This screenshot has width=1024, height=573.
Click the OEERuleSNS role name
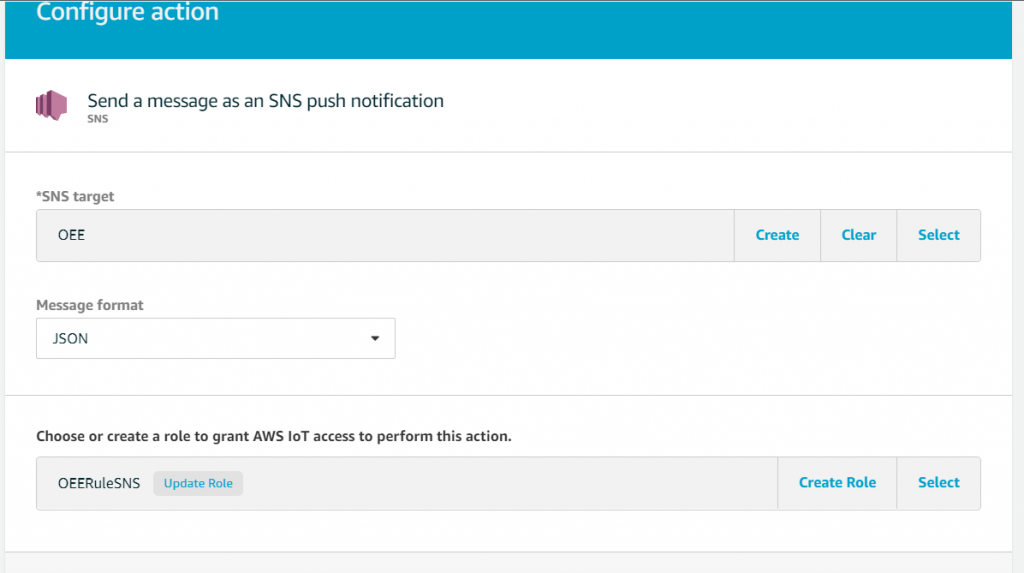(99, 483)
